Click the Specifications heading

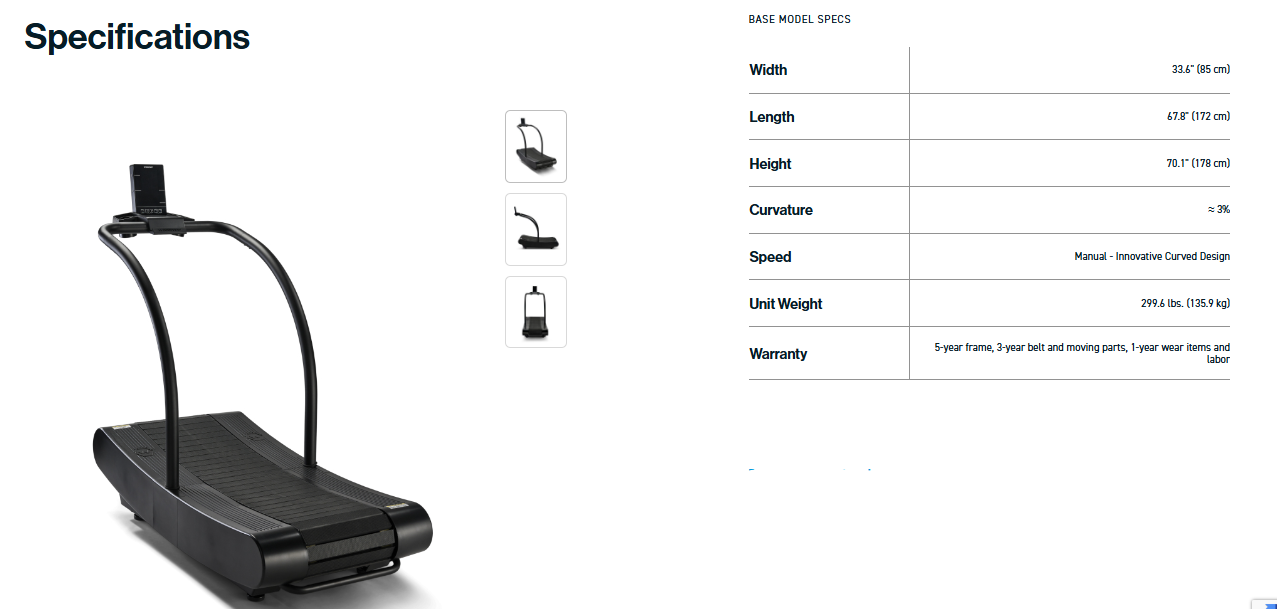pos(137,37)
